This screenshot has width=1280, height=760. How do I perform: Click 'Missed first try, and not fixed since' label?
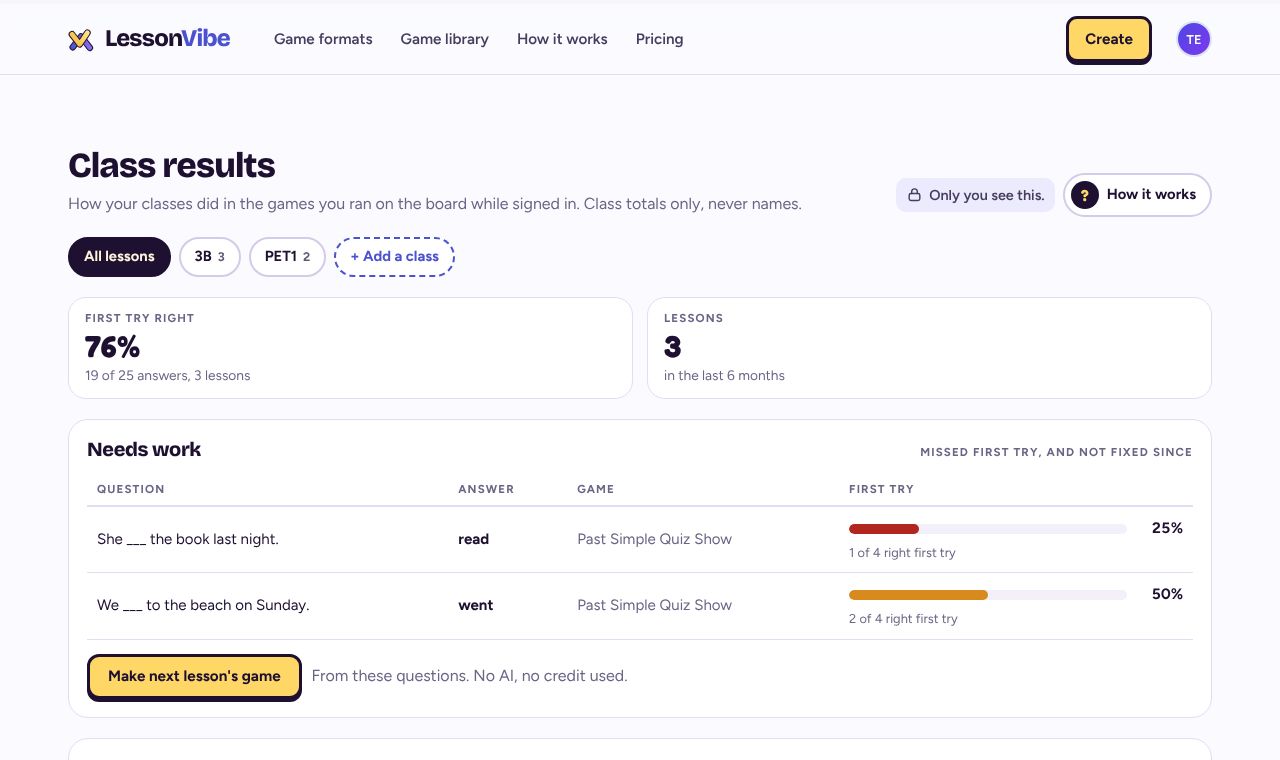(1056, 452)
